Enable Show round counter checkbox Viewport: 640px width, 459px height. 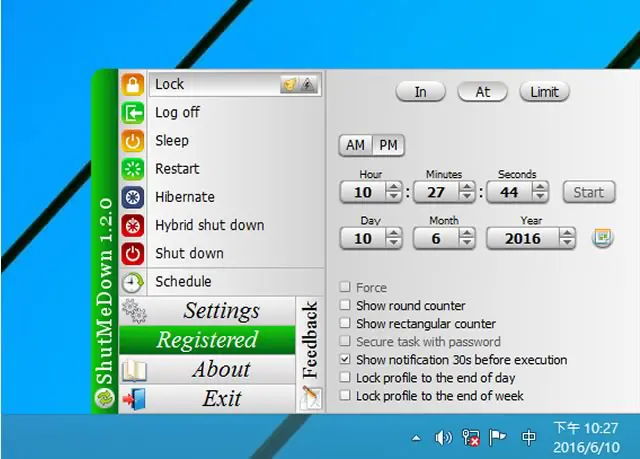(x=345, y=305)
